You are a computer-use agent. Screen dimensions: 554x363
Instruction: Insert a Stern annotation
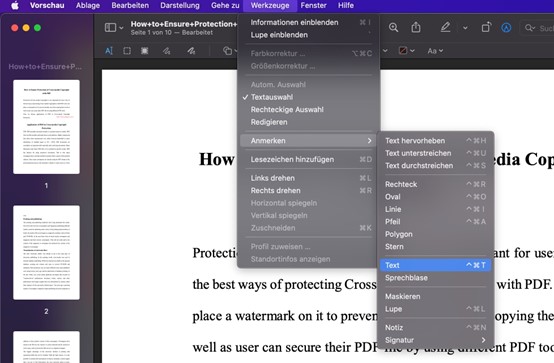[x=435, y=246]
